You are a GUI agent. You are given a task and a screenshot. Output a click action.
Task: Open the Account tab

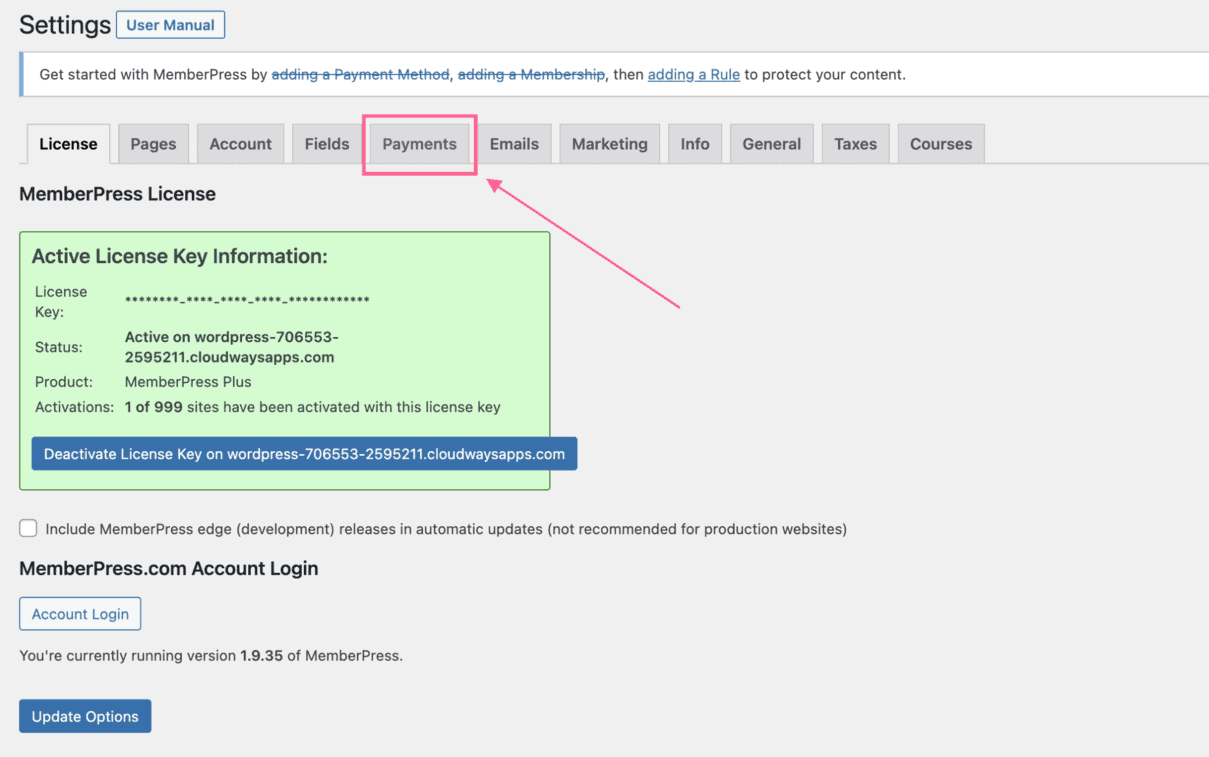click(x=240, y=144)
